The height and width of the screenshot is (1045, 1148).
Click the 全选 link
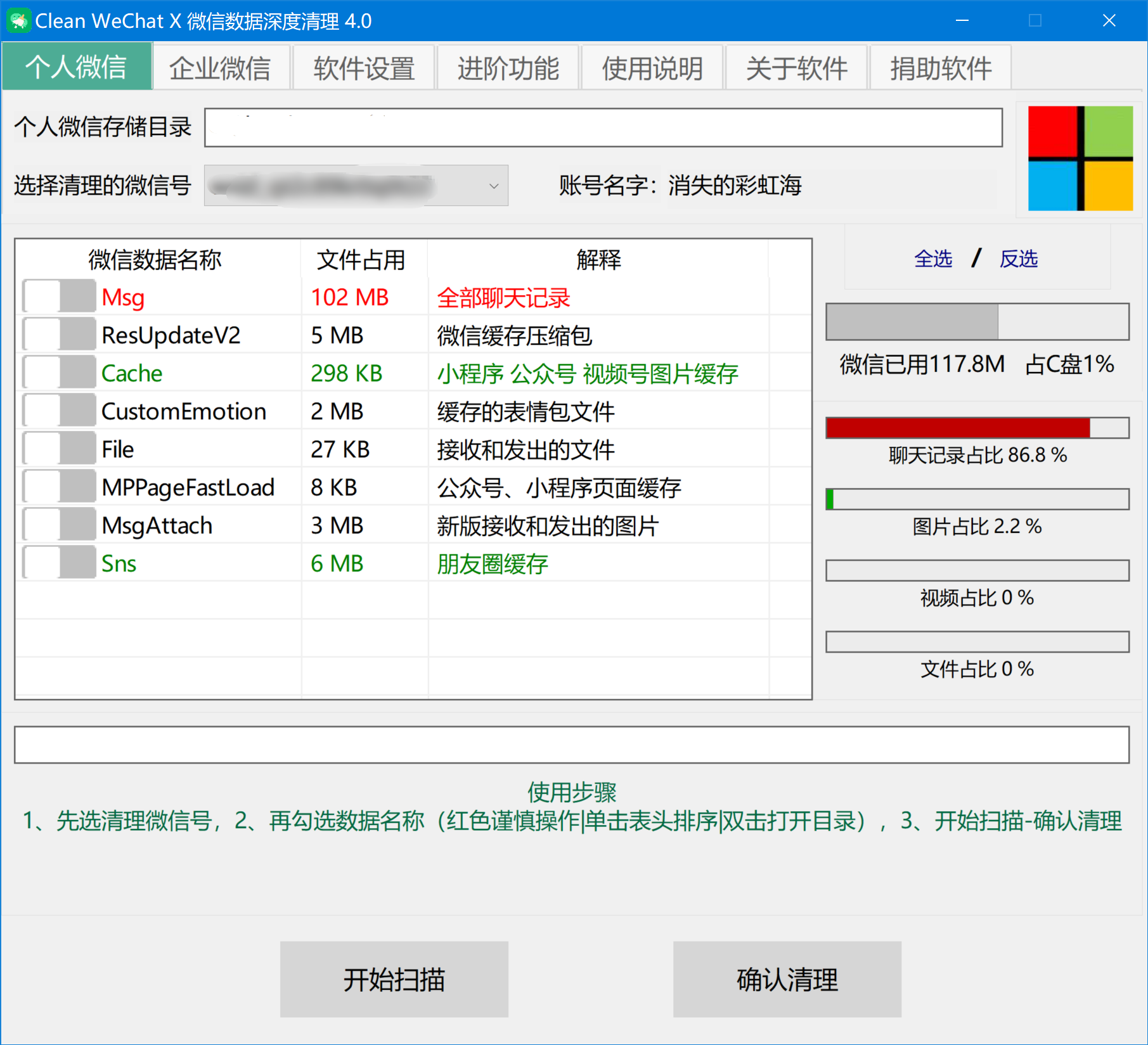point(933,259)
